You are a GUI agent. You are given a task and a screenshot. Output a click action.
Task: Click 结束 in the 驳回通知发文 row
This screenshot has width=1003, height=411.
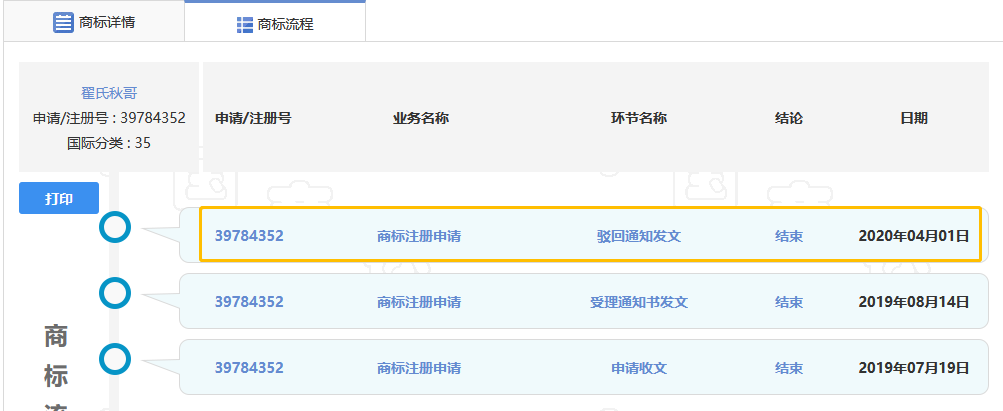789,237
